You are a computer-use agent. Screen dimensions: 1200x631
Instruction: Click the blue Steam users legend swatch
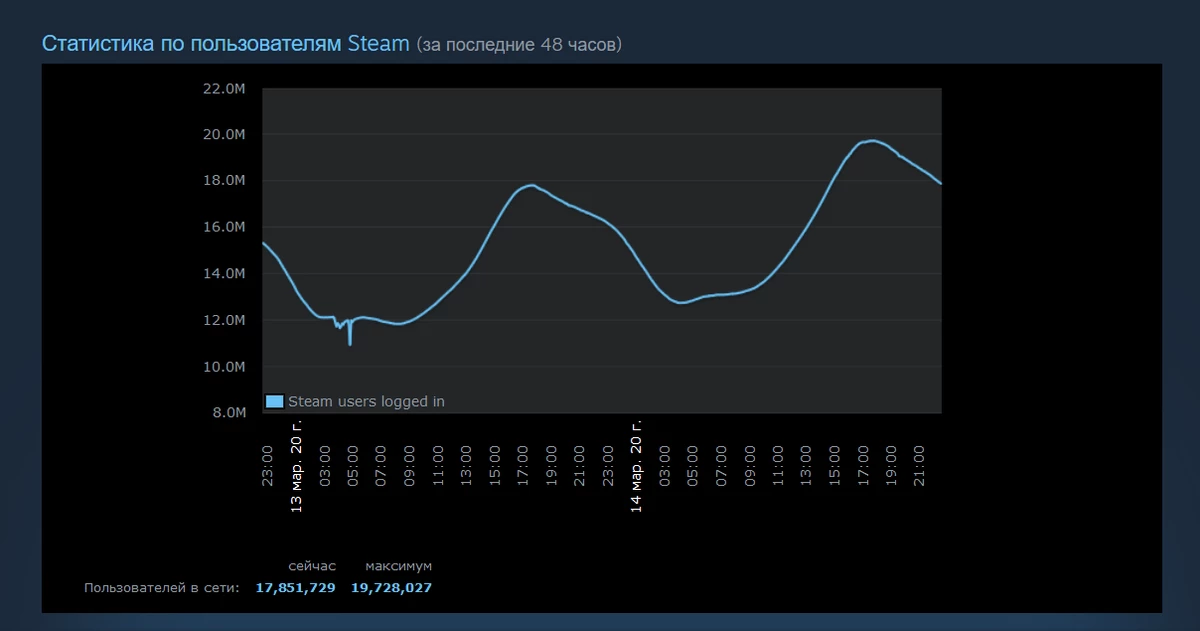275,401
